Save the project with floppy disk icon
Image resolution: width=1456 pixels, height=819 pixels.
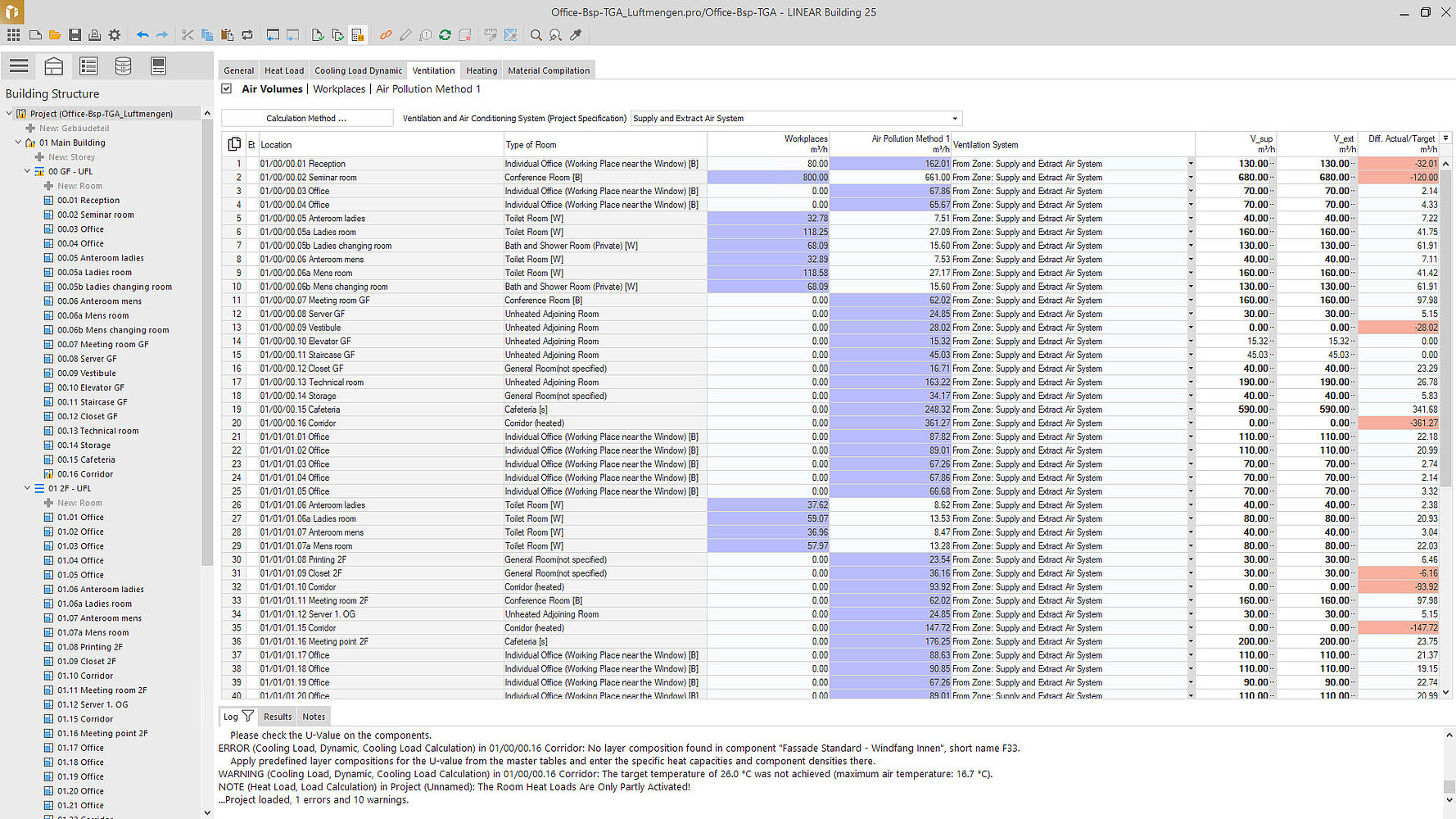(x=75, y=35)
